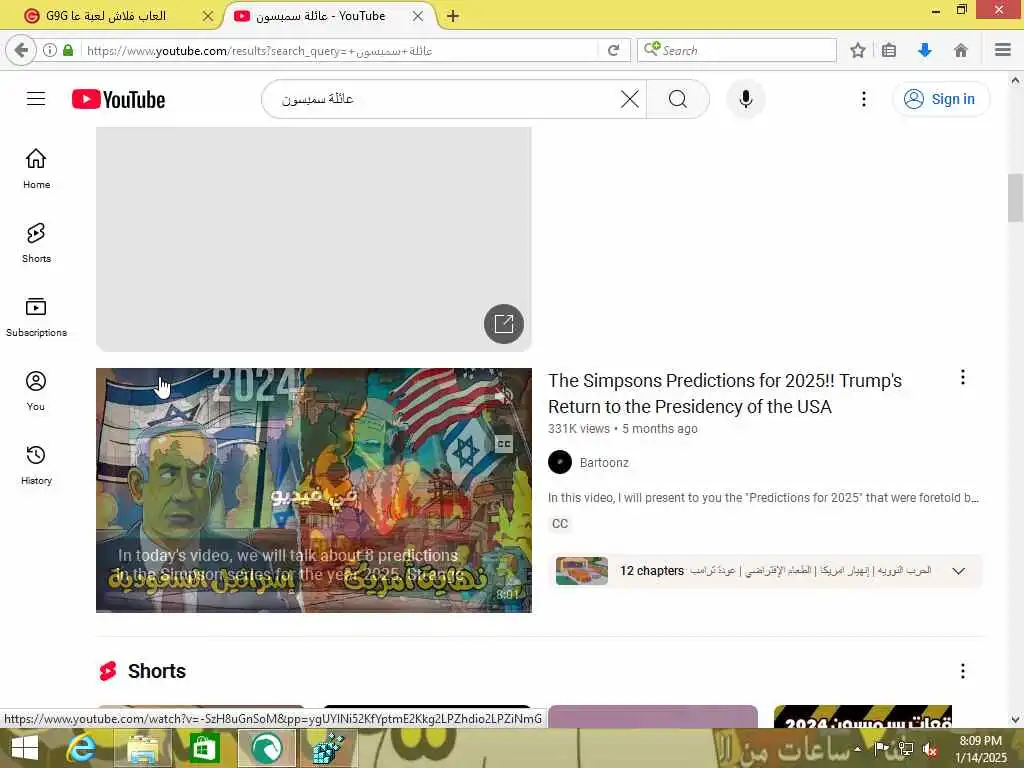Click the CC badge under the description
This screenshot has width=1024, height=768.
(560, 524)
